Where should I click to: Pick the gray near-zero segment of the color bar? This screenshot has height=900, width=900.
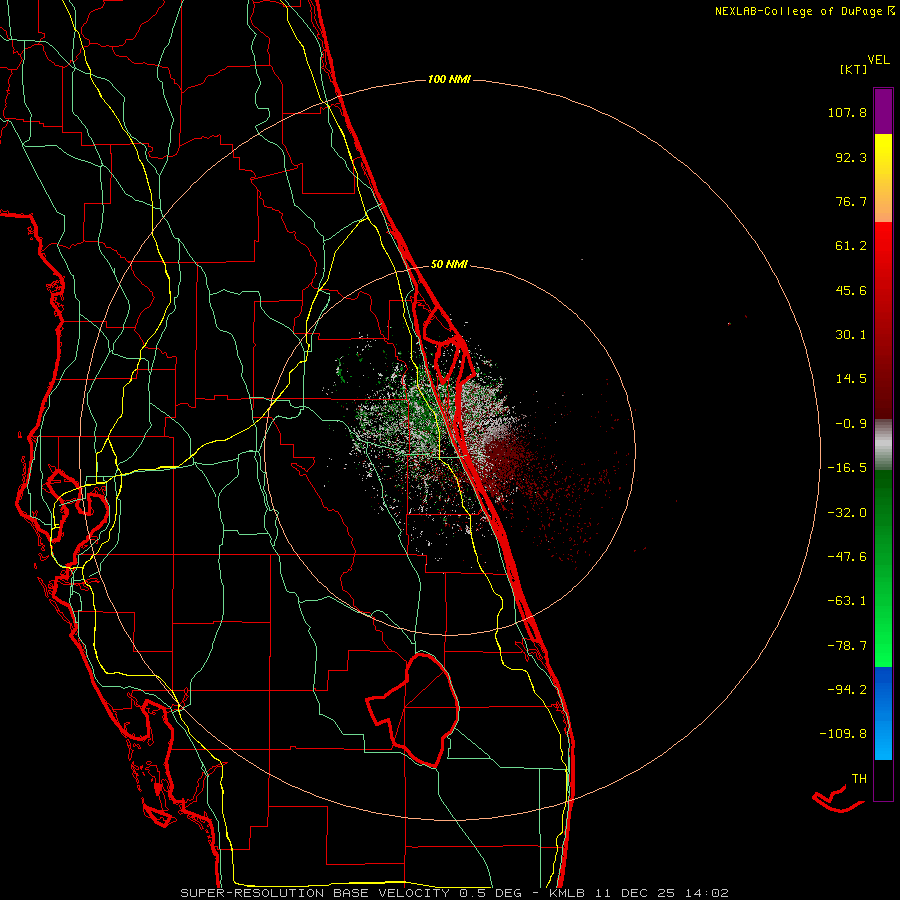pos(883,445)
